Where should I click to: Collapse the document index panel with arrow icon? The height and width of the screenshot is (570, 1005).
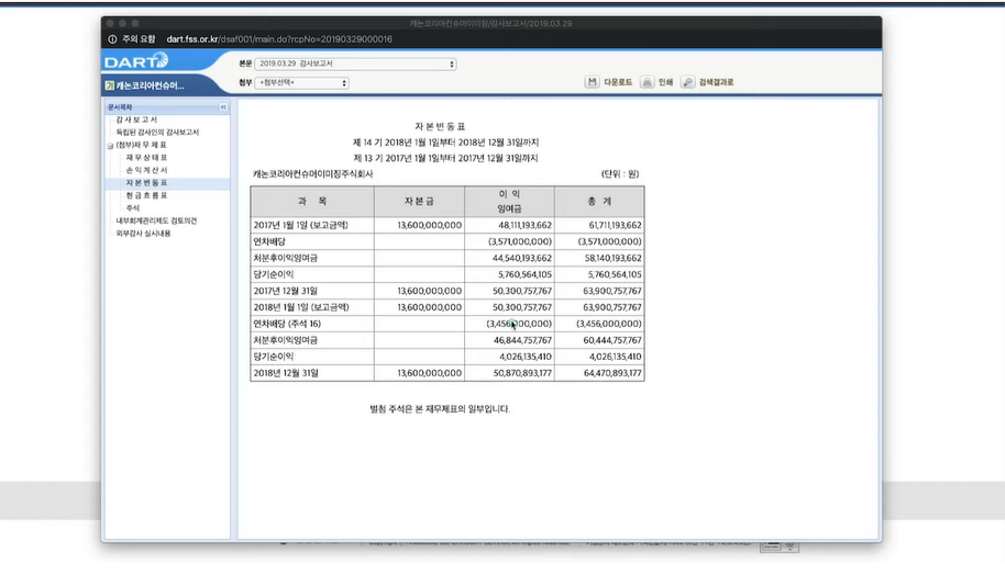[x=223, y=107]
